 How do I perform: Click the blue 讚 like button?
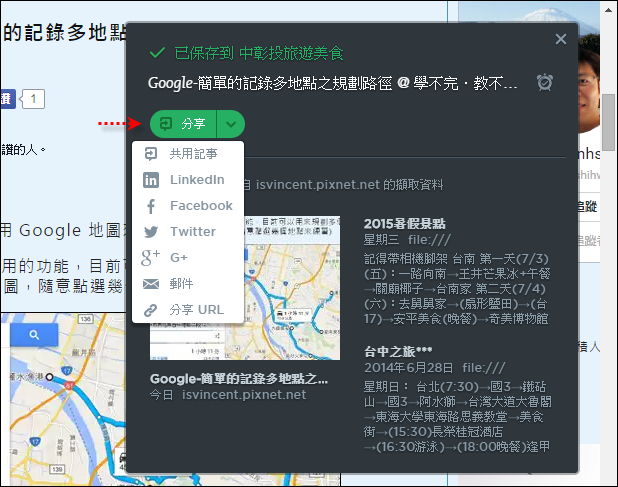coord(8,99)
